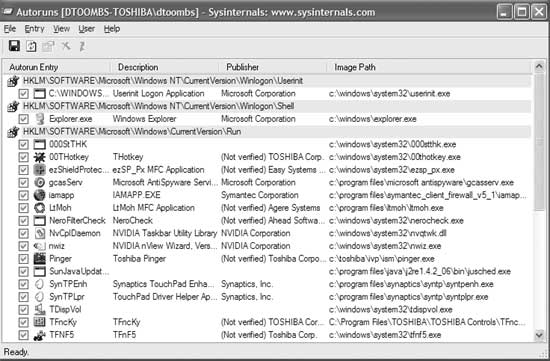The image size is (550, 361).
Task: Open the Entry menu
Action: [34, 29]
